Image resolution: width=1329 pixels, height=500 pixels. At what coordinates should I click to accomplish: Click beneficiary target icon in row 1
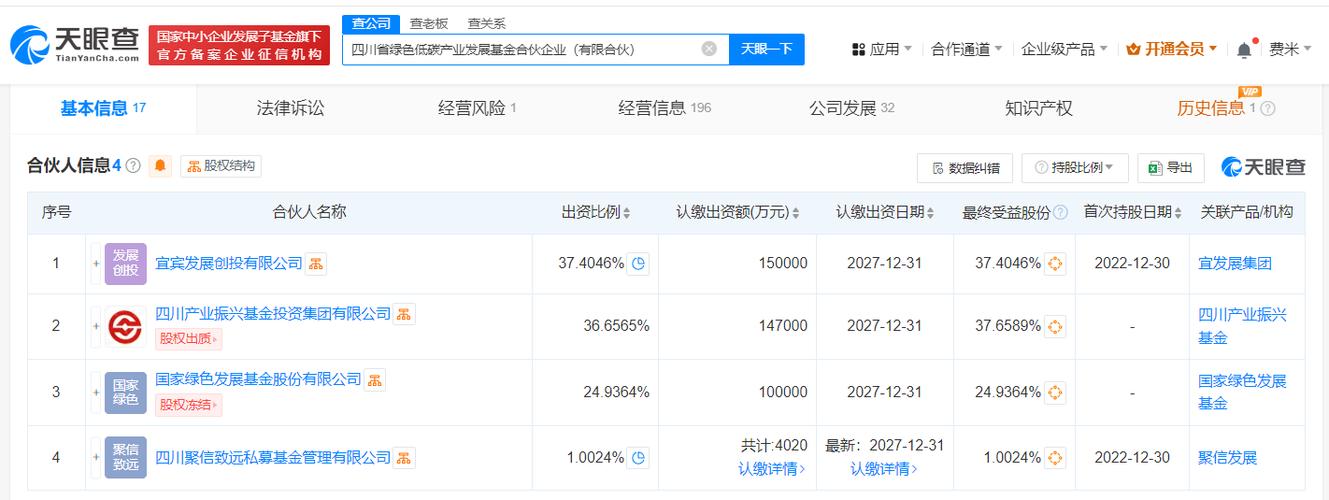[x=1055, y=264]
